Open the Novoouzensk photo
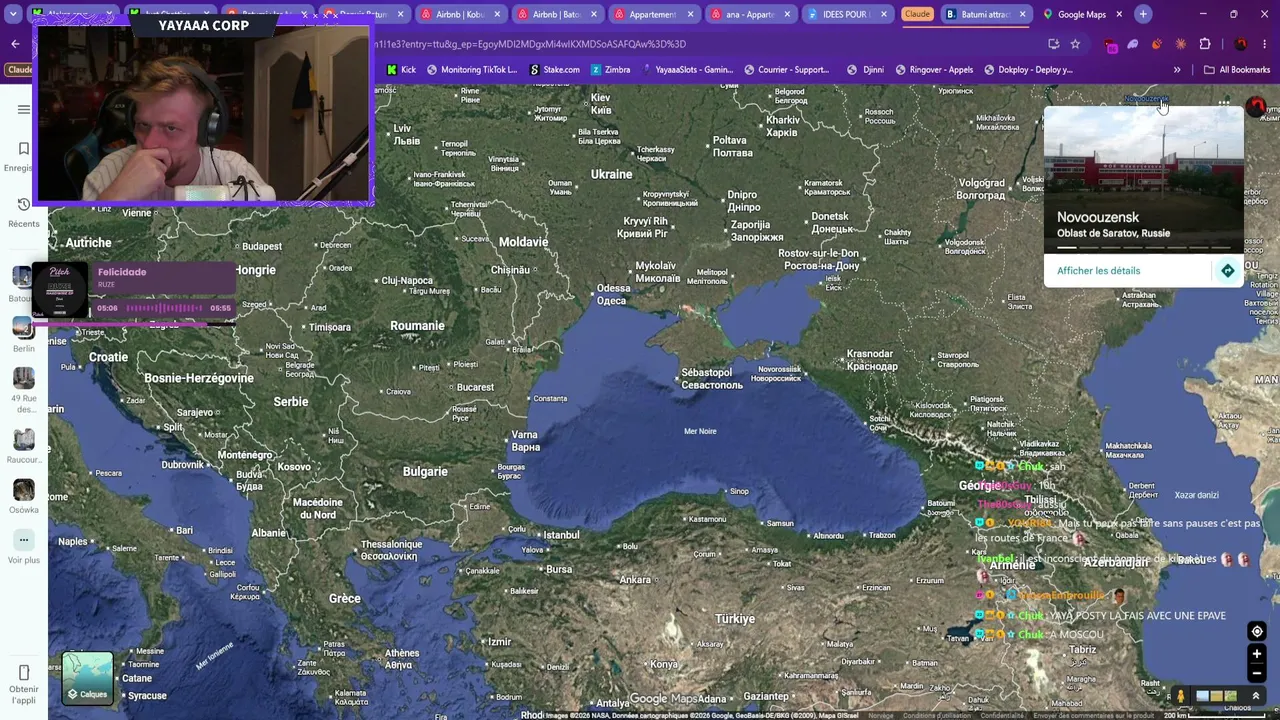 point(1144,179)
